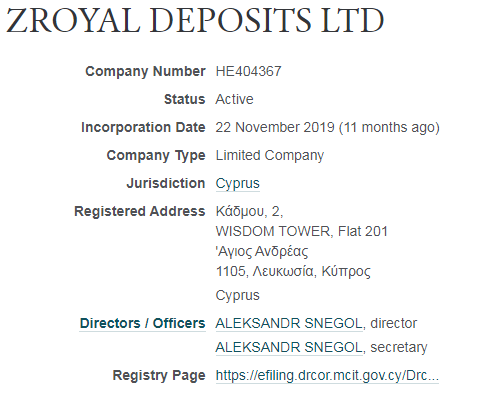This screenshot has height=398, width=503.
Task: Open the Directors / Officers link
Action: point(142,323)
